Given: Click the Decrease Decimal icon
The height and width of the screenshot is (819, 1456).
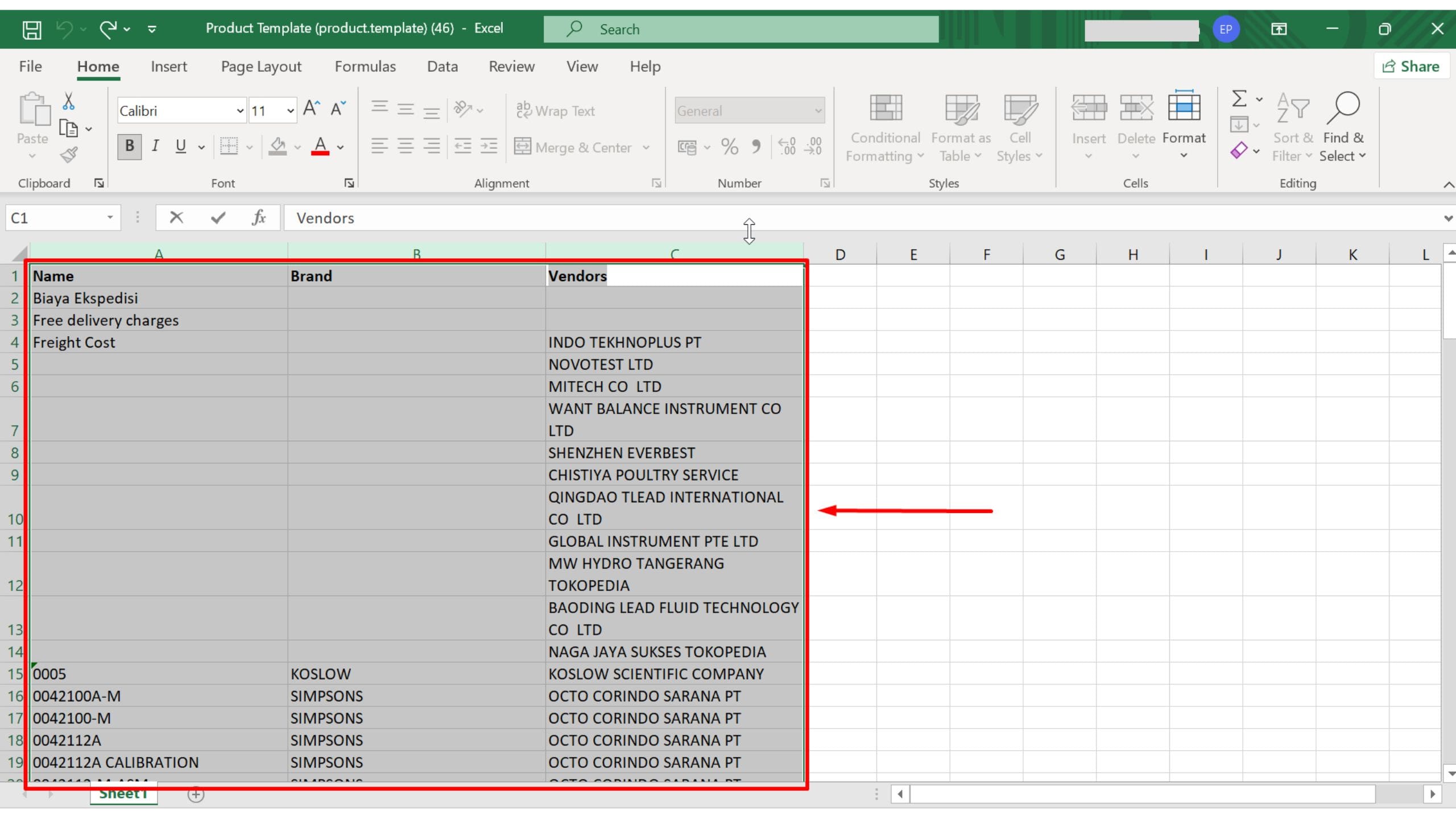Looking at the screenshot, I should [813, 147].
